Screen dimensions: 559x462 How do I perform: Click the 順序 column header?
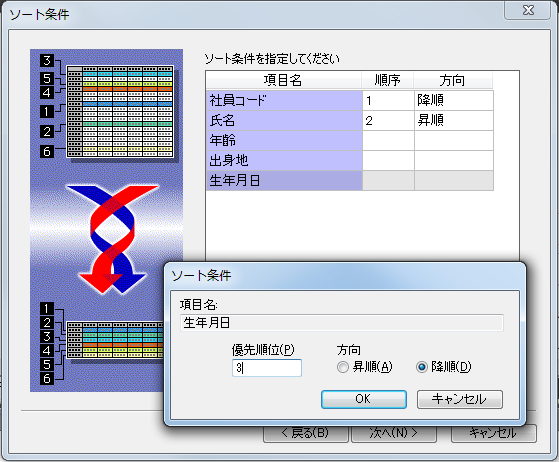coord(388,80)
